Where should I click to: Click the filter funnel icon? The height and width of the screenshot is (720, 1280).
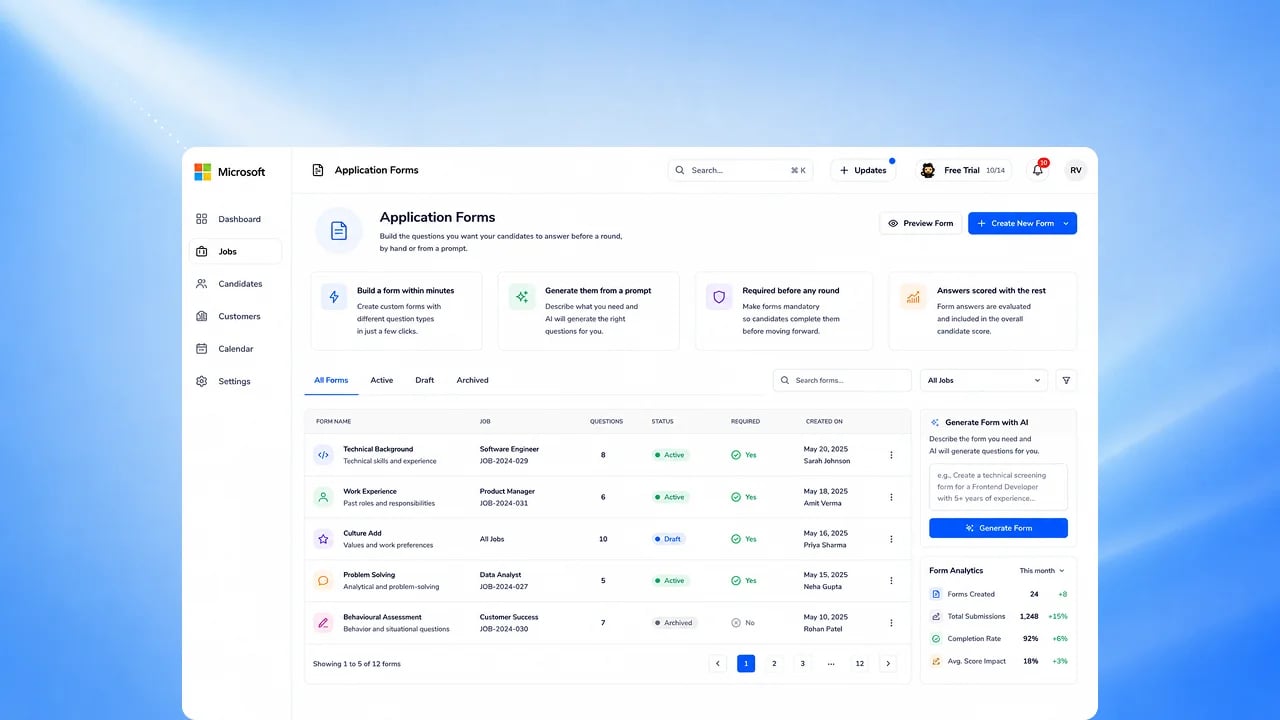pyautogui.click(x=1066, y=380)
